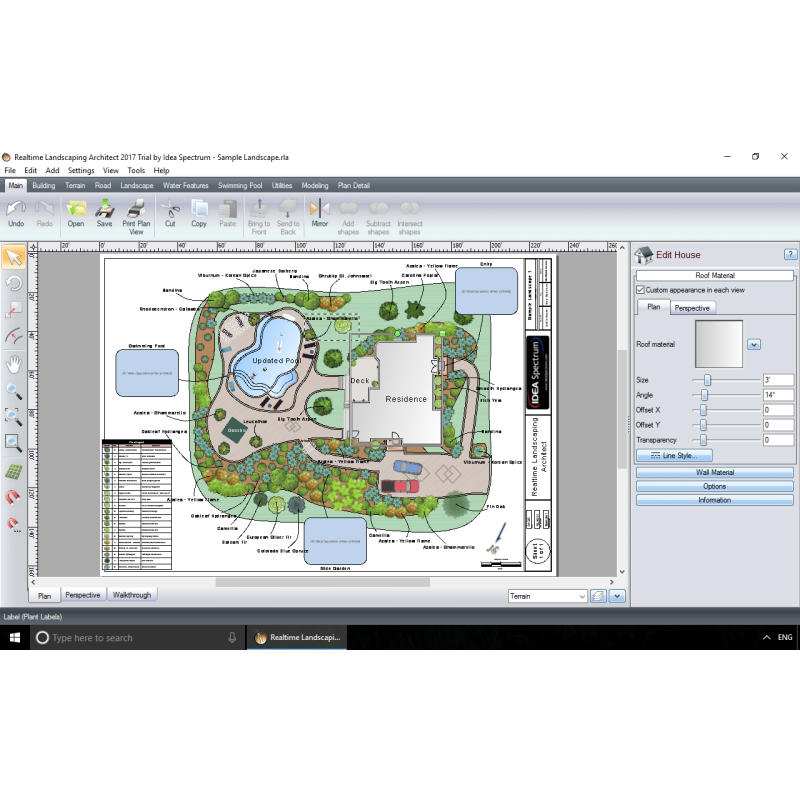The width and height of the screenshot is (800, 800).
Task: Uncheck Custom appearance in each view
Action: pyautogui.click(x=641, y=290)
